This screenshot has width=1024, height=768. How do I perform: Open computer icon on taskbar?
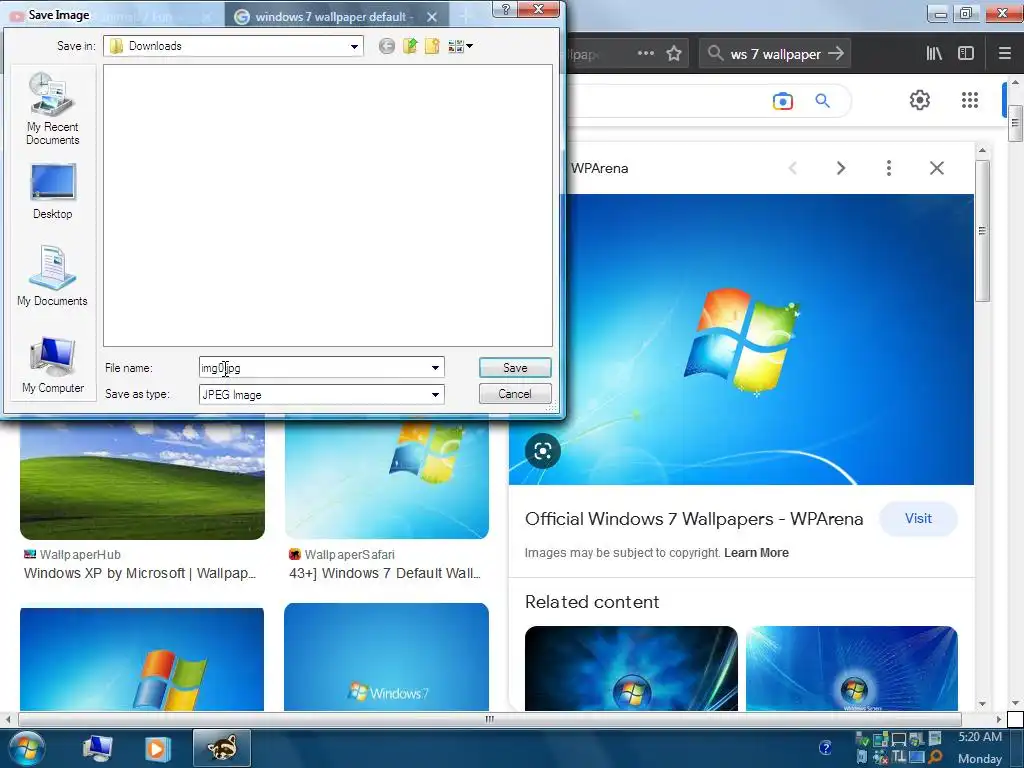click(x=98, y=748)
